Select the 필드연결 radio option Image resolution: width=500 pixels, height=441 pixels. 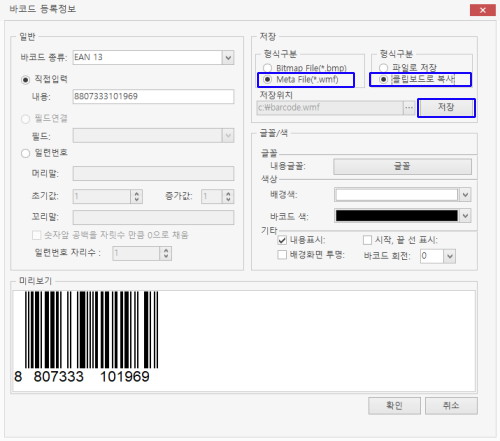pyautogui.click(x=25, y=119)
